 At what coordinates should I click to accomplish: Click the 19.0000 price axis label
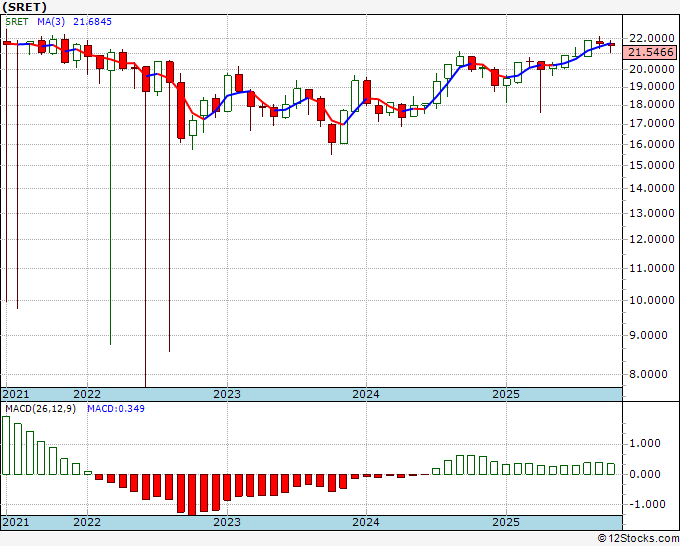click(651, 86)
